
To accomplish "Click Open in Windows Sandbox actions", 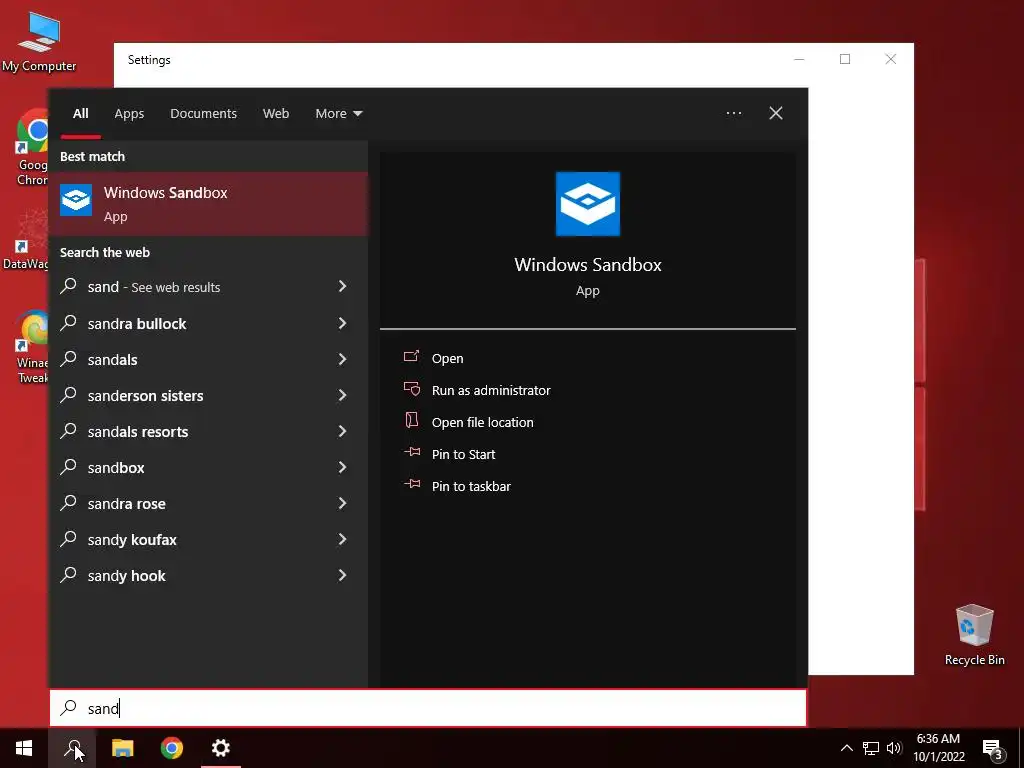I will [447, 359].
